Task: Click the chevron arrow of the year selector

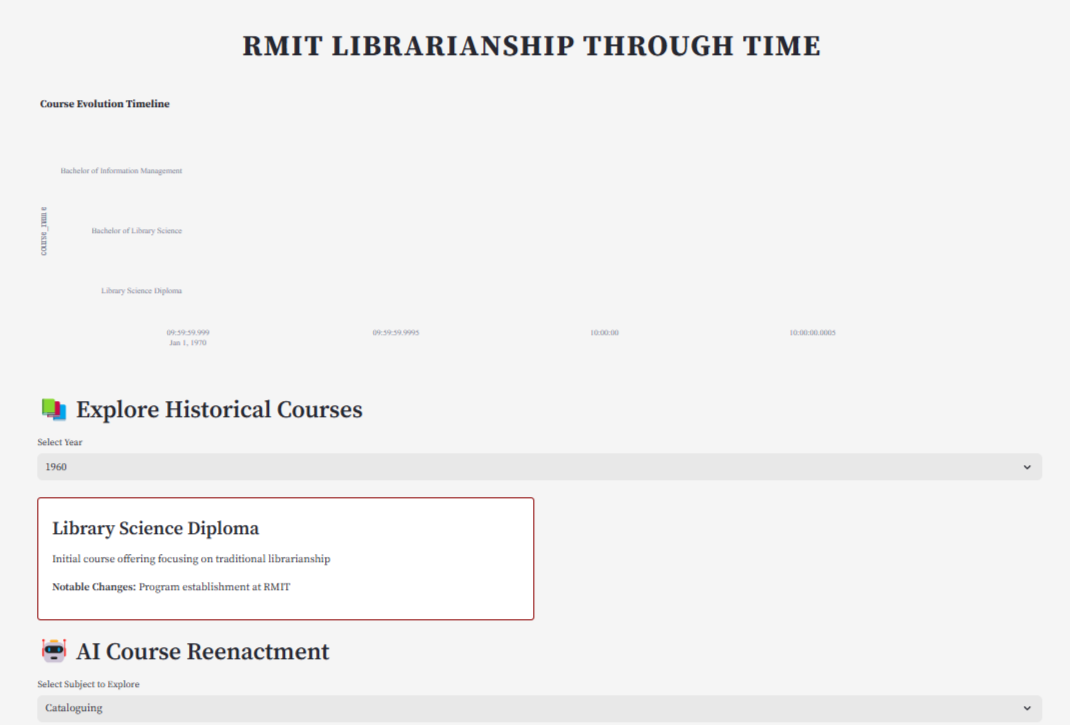Action: (1027, 467)
